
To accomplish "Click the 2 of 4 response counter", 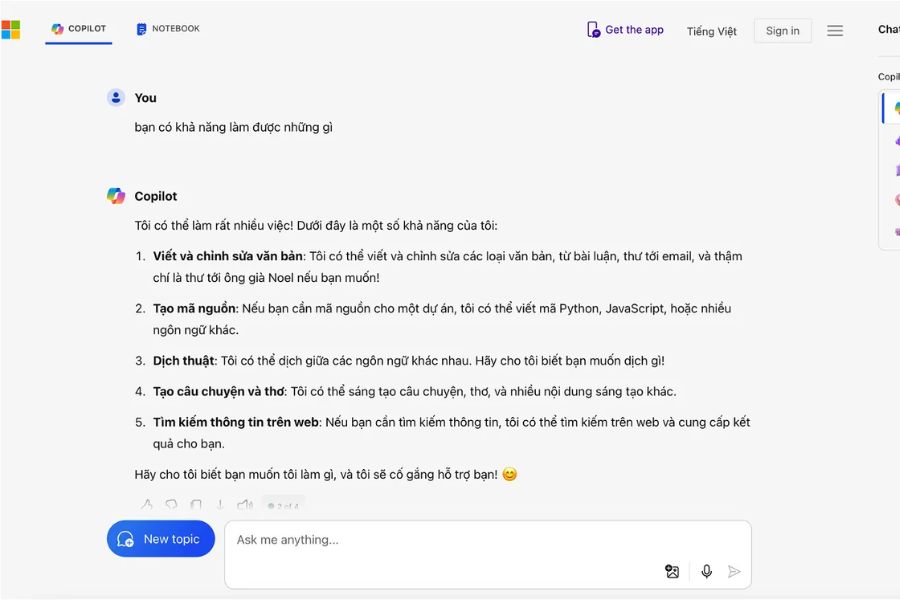I will pos(284,505).
